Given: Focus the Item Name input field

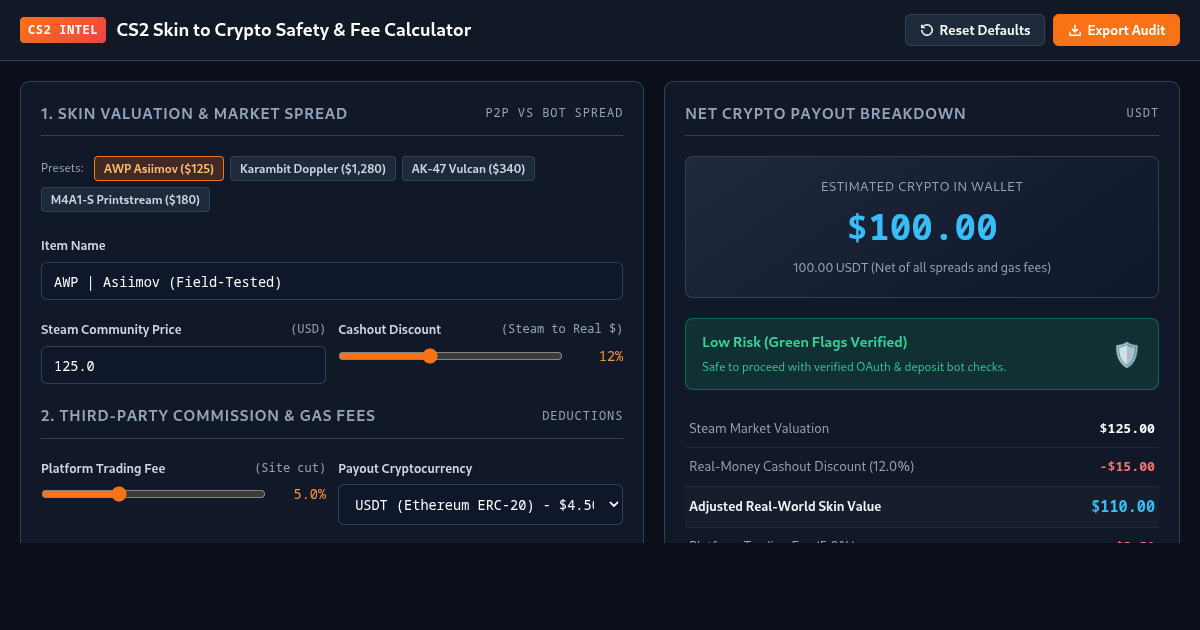Looking at the screenshot, I should point(332,281).
